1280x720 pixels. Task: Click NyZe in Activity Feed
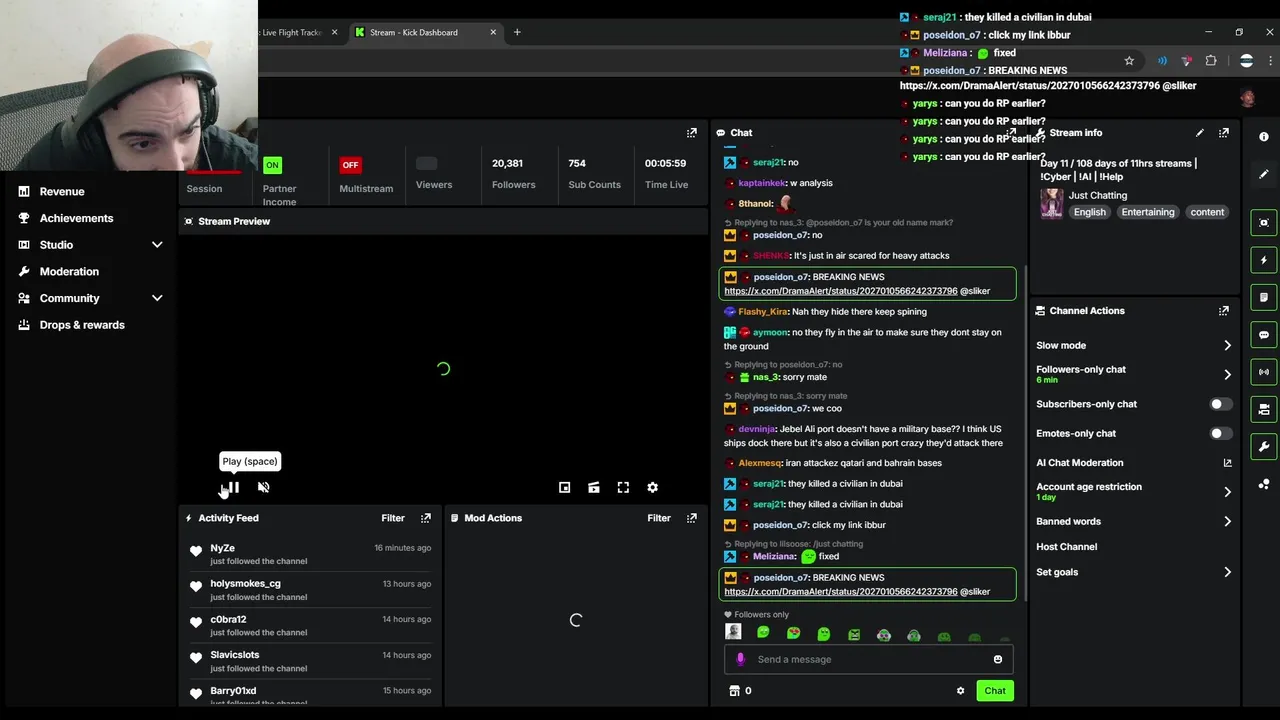pos(222,548)
